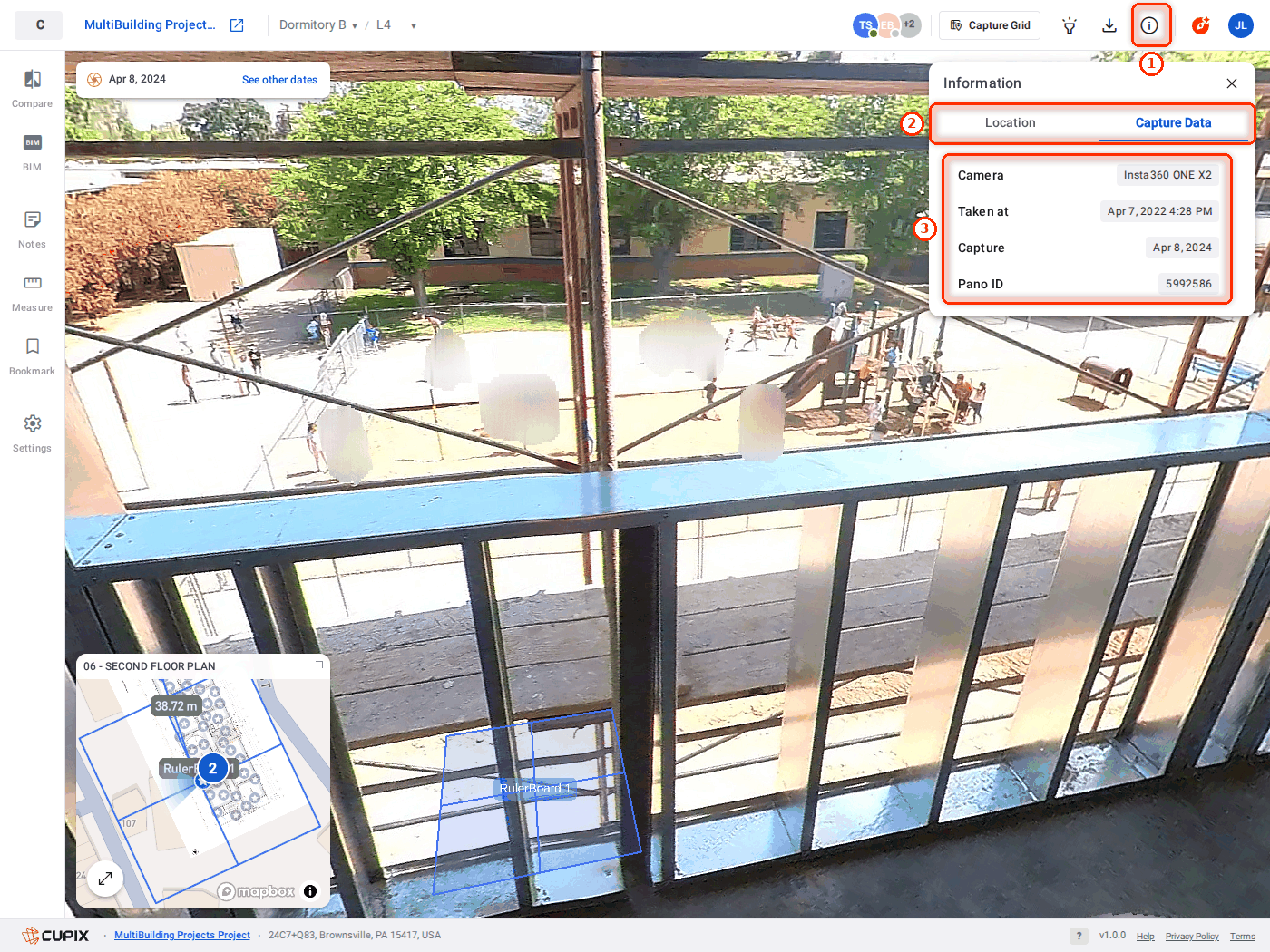Open the L4 level dropdown
Viewport: 1270px width, 952px height.
tap(396, 25)
